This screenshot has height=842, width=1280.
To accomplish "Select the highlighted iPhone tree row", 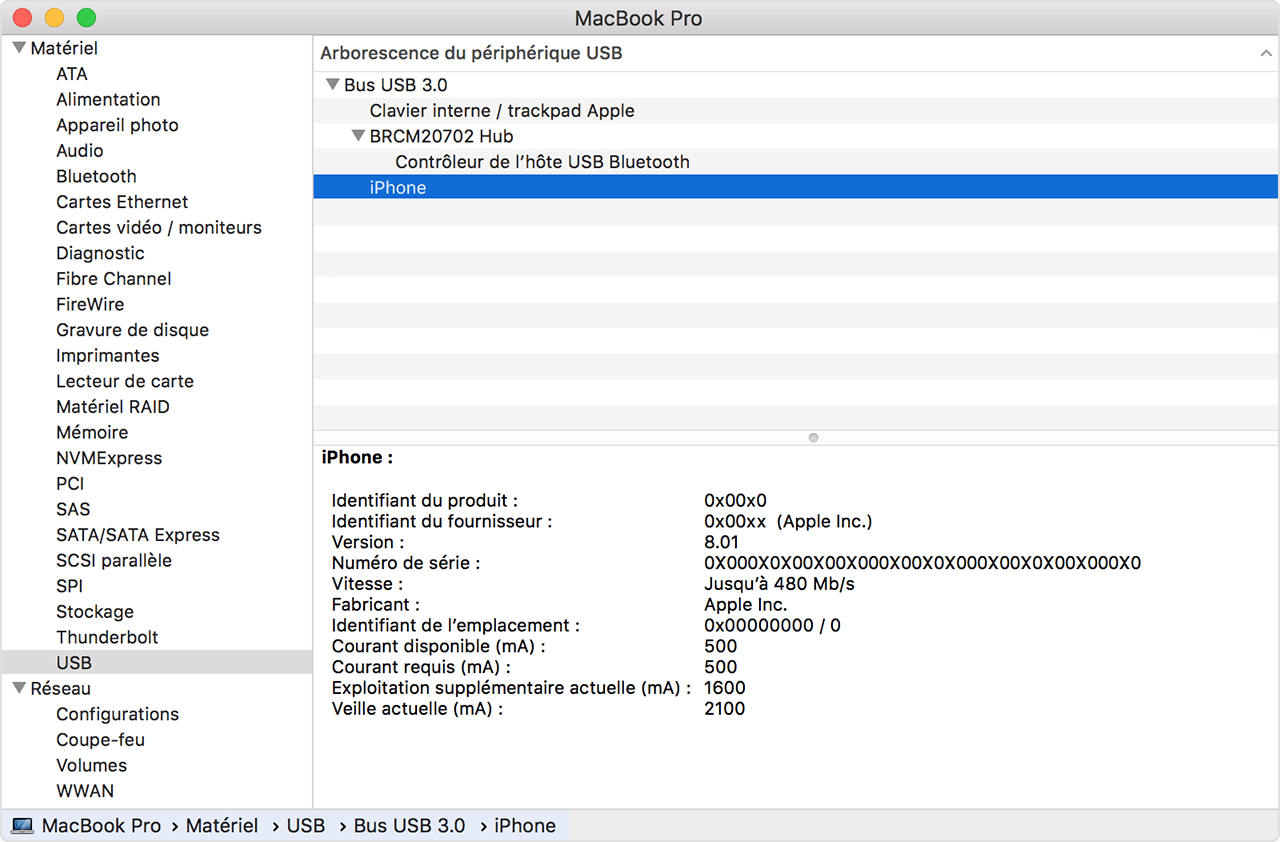I will (796, 187).
